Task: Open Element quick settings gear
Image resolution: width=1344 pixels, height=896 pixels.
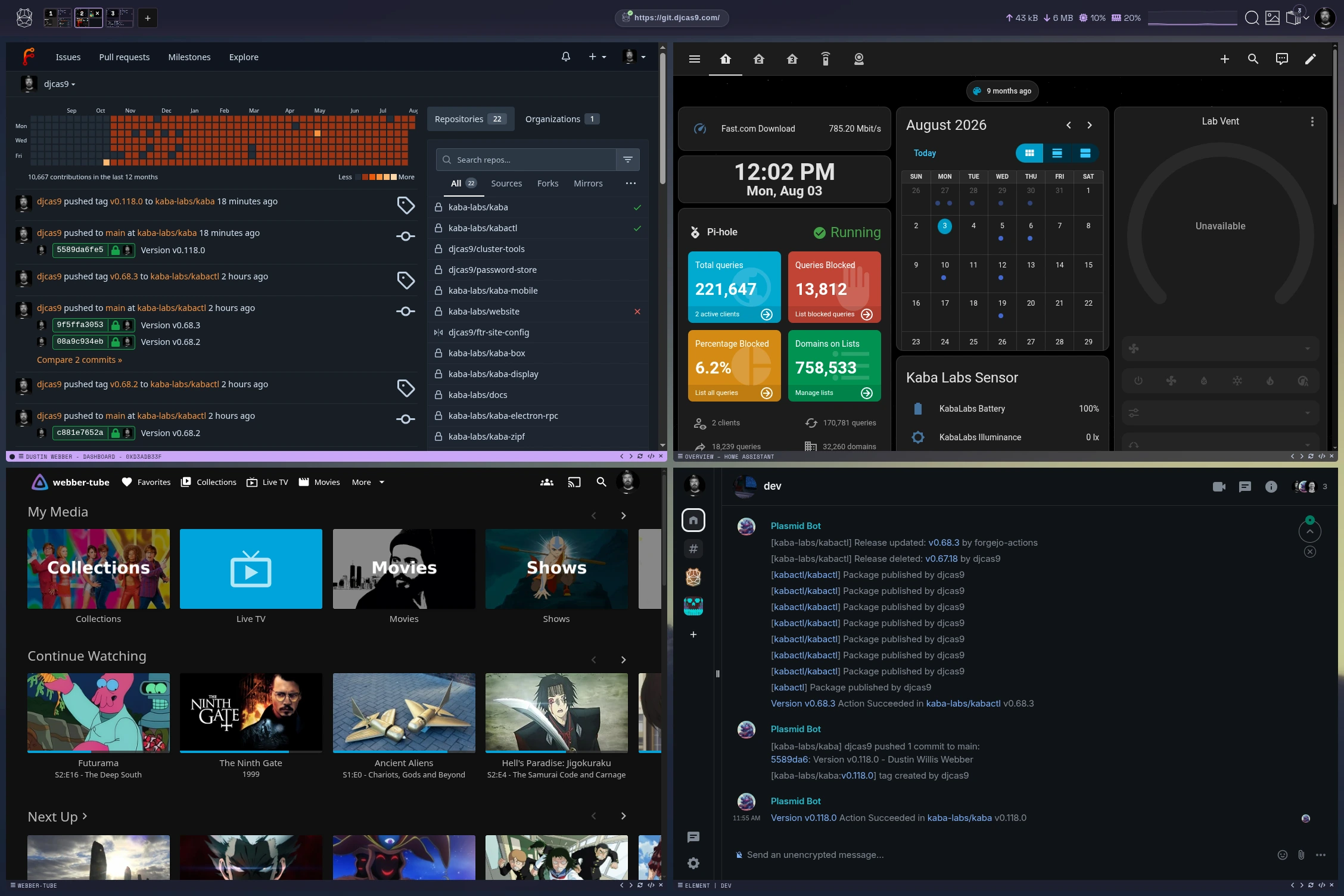Action: (x=693, y=863)
